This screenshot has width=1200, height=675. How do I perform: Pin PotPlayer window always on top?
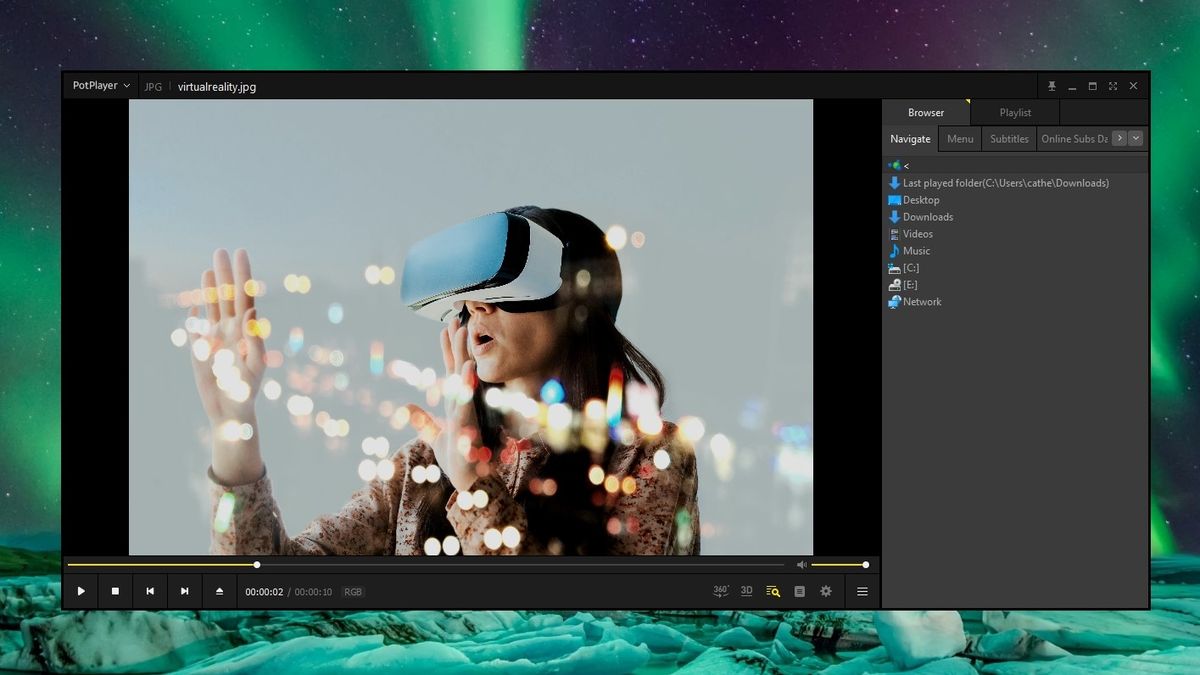[1053, 86]
